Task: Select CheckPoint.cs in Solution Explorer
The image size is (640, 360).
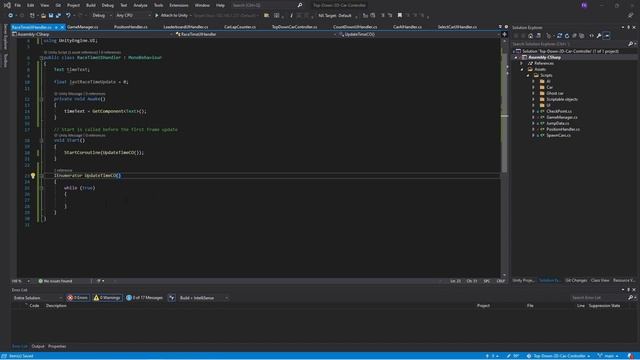Action: pyautogui.click(x=559, y=111)
